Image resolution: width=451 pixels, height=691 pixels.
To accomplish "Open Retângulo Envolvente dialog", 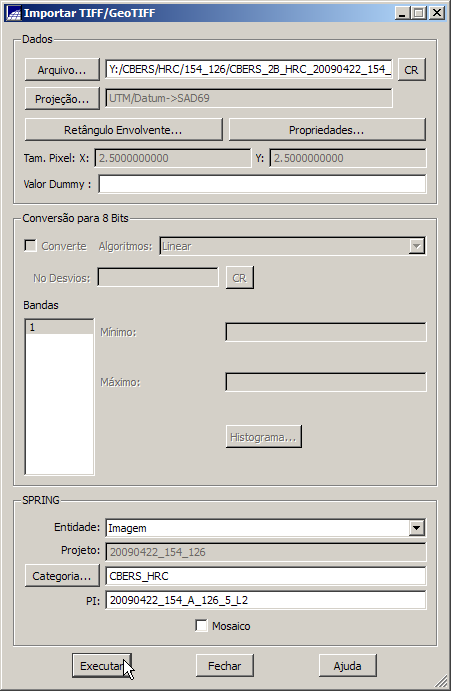I will click(123, 130).
